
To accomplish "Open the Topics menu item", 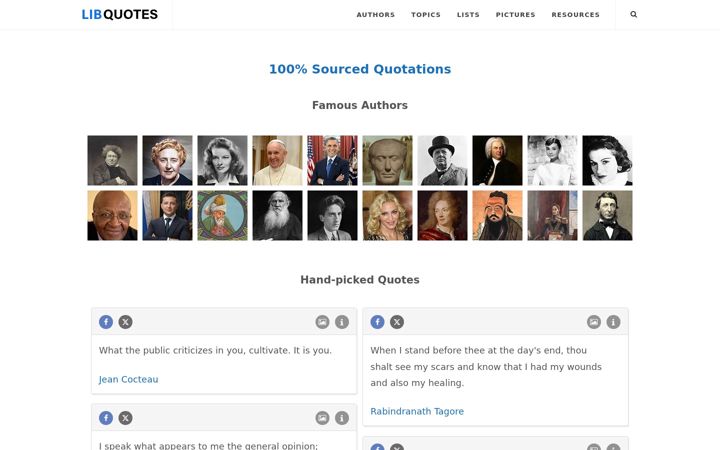I will click(x=426, y=15).
